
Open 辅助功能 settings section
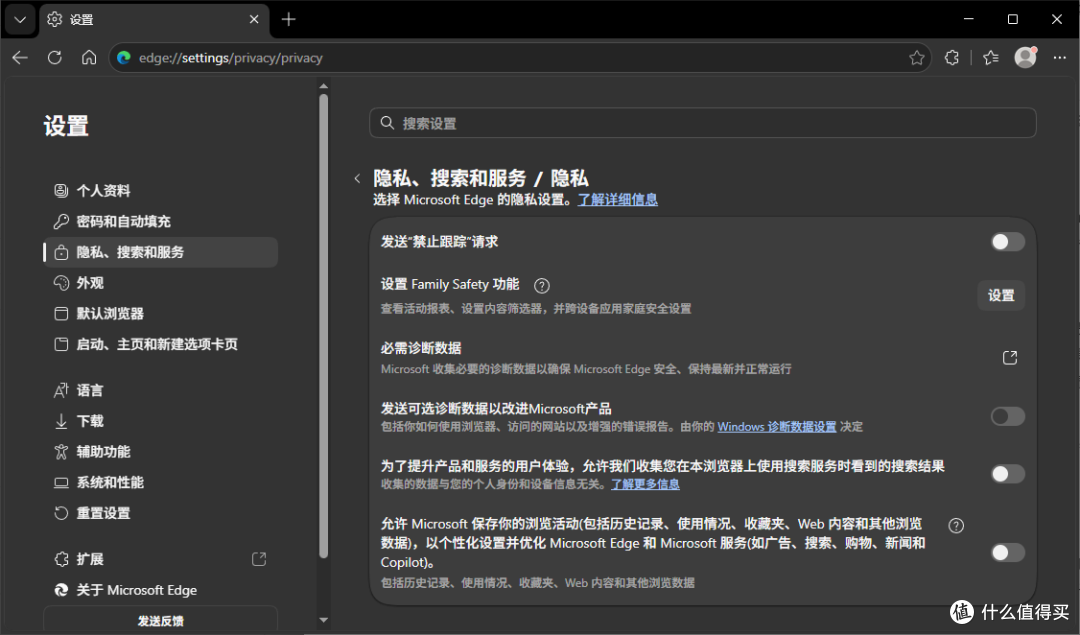pyautogui.click(x=160, y=452)
